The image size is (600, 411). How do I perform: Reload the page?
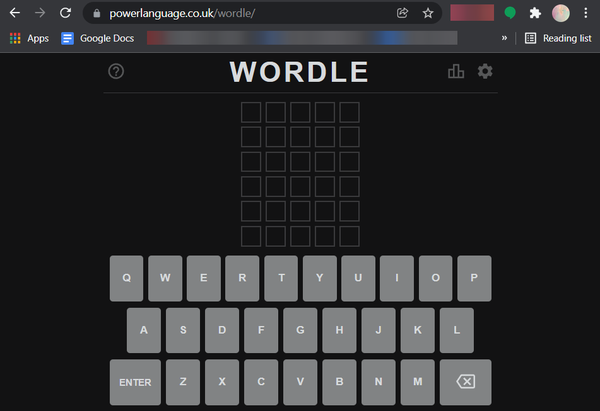pyautogui.click(x=65, y=13)
